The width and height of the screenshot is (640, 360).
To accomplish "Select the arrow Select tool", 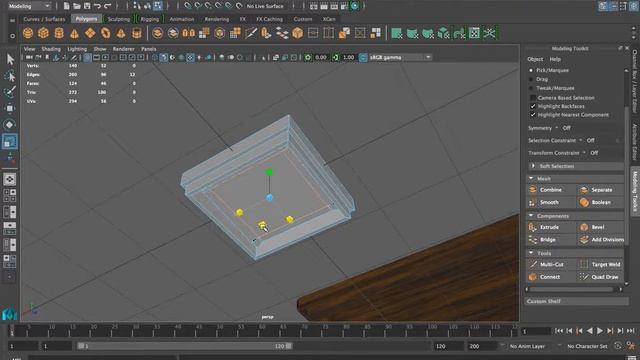I will point(10,60).
